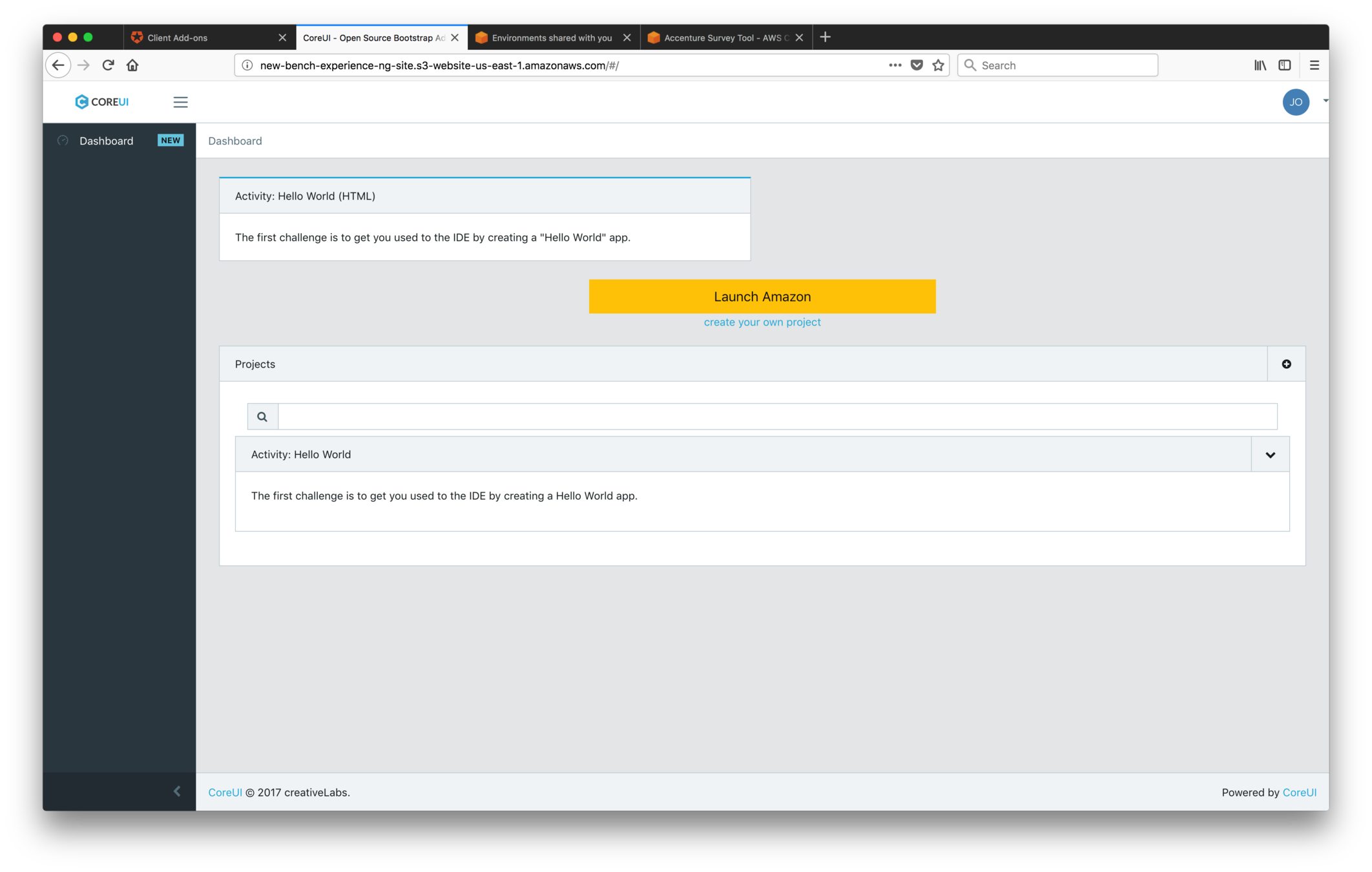The image size is (1372, 872).
Task: Toggle the Firefox sidebar view
Action: click(x=1284, y=65)
